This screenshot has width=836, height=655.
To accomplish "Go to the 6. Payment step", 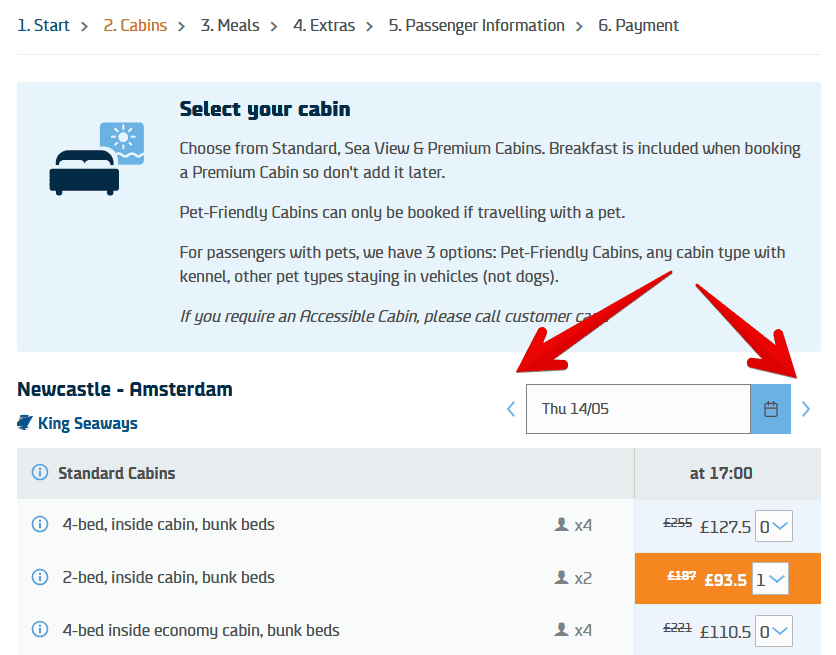I will (638, 25).
